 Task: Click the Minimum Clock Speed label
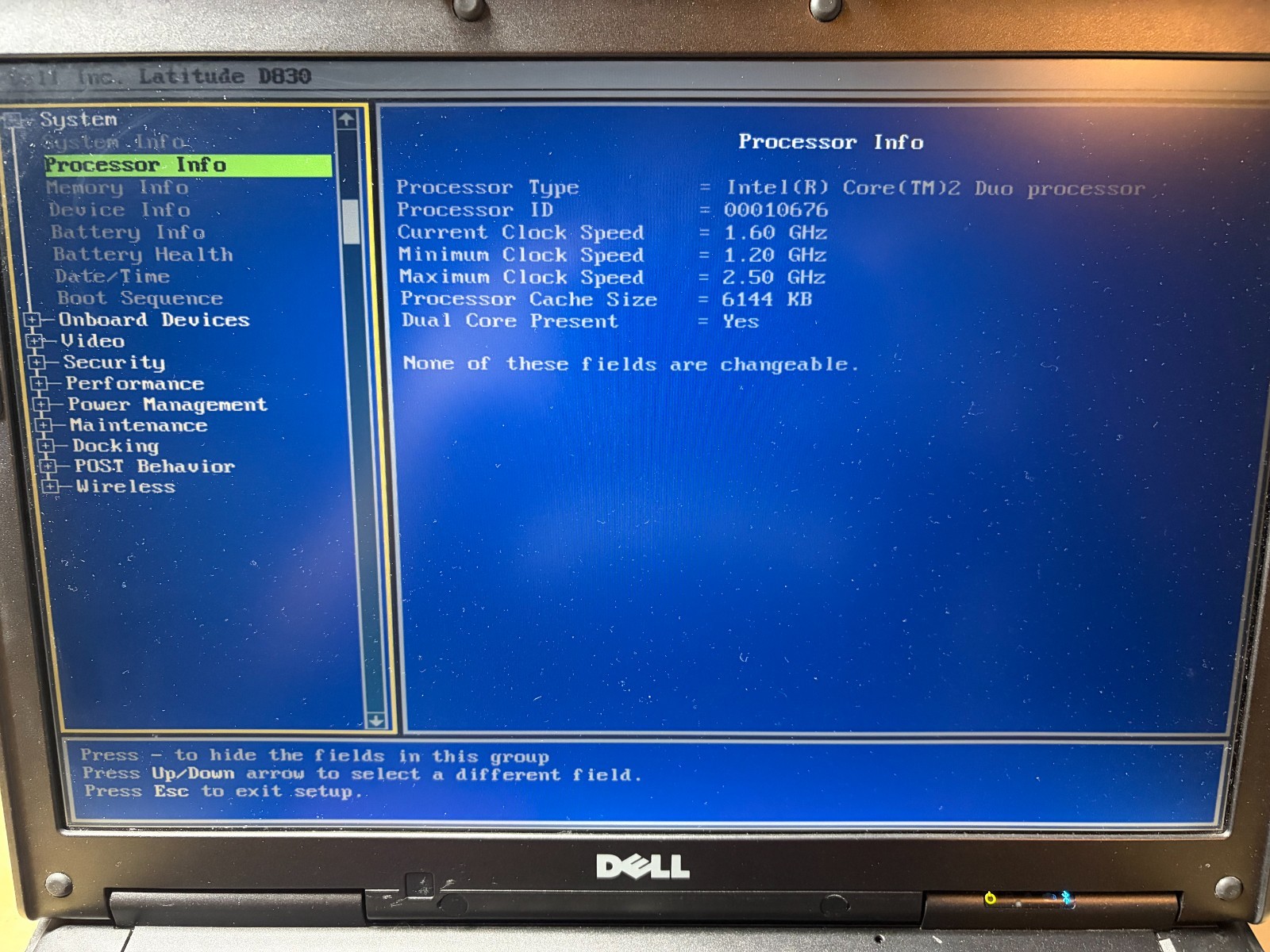[521, 255]
